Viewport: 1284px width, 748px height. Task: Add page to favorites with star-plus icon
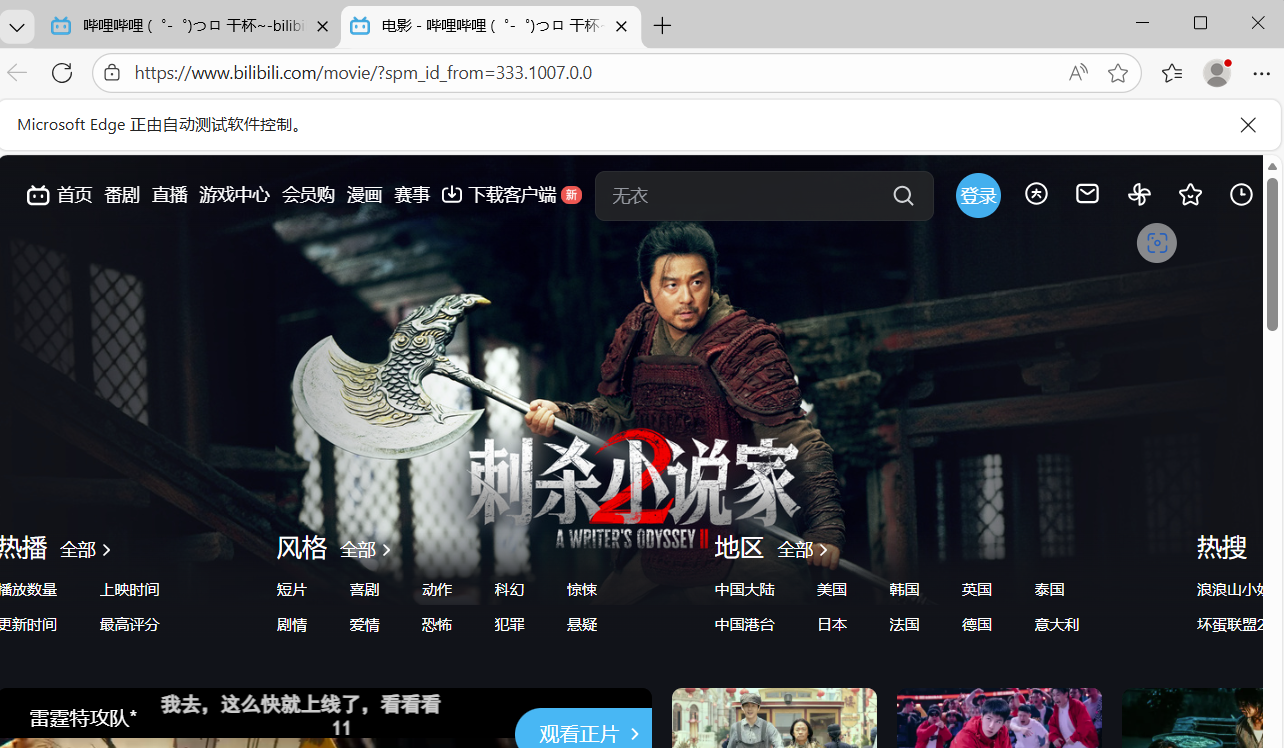coord(1118,73)
